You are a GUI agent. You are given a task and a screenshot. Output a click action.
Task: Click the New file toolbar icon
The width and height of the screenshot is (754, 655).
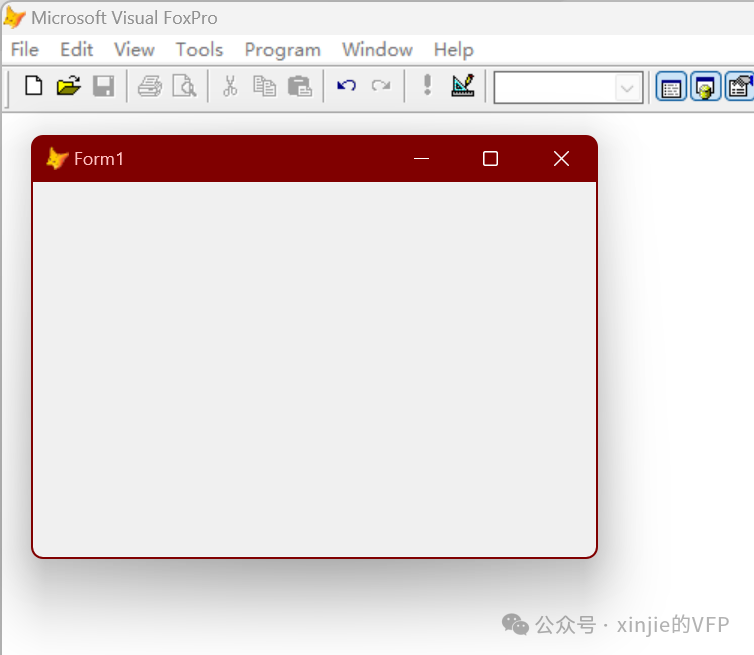pyautogui.click(x=34, y=86)
